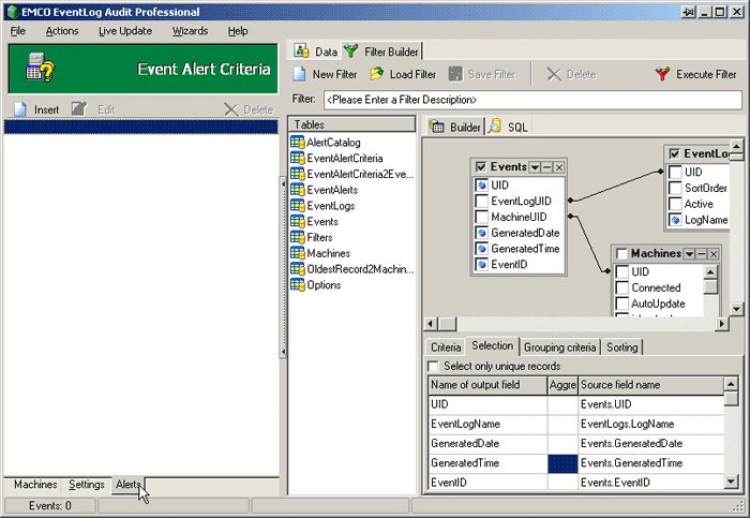Screen dimensions: 750x518
Task: Click the Events table icon in Tables list
Action: tap(298, 221)
